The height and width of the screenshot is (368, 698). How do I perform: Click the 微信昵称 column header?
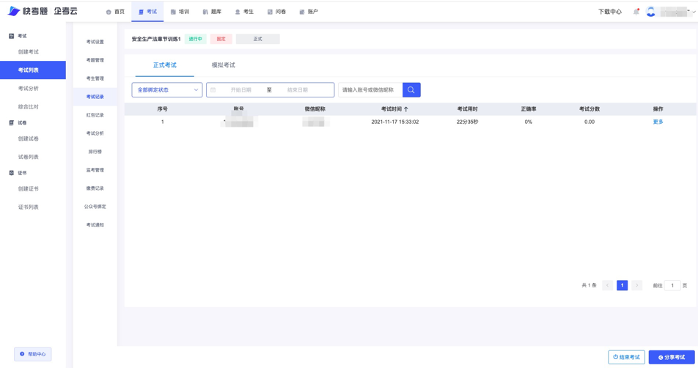pos(315,109)
